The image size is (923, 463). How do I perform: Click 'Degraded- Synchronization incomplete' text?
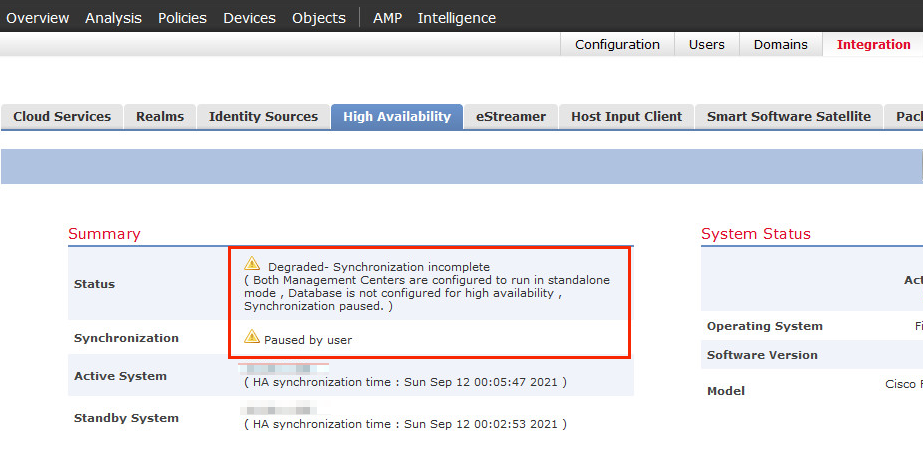tap(379, 267)
